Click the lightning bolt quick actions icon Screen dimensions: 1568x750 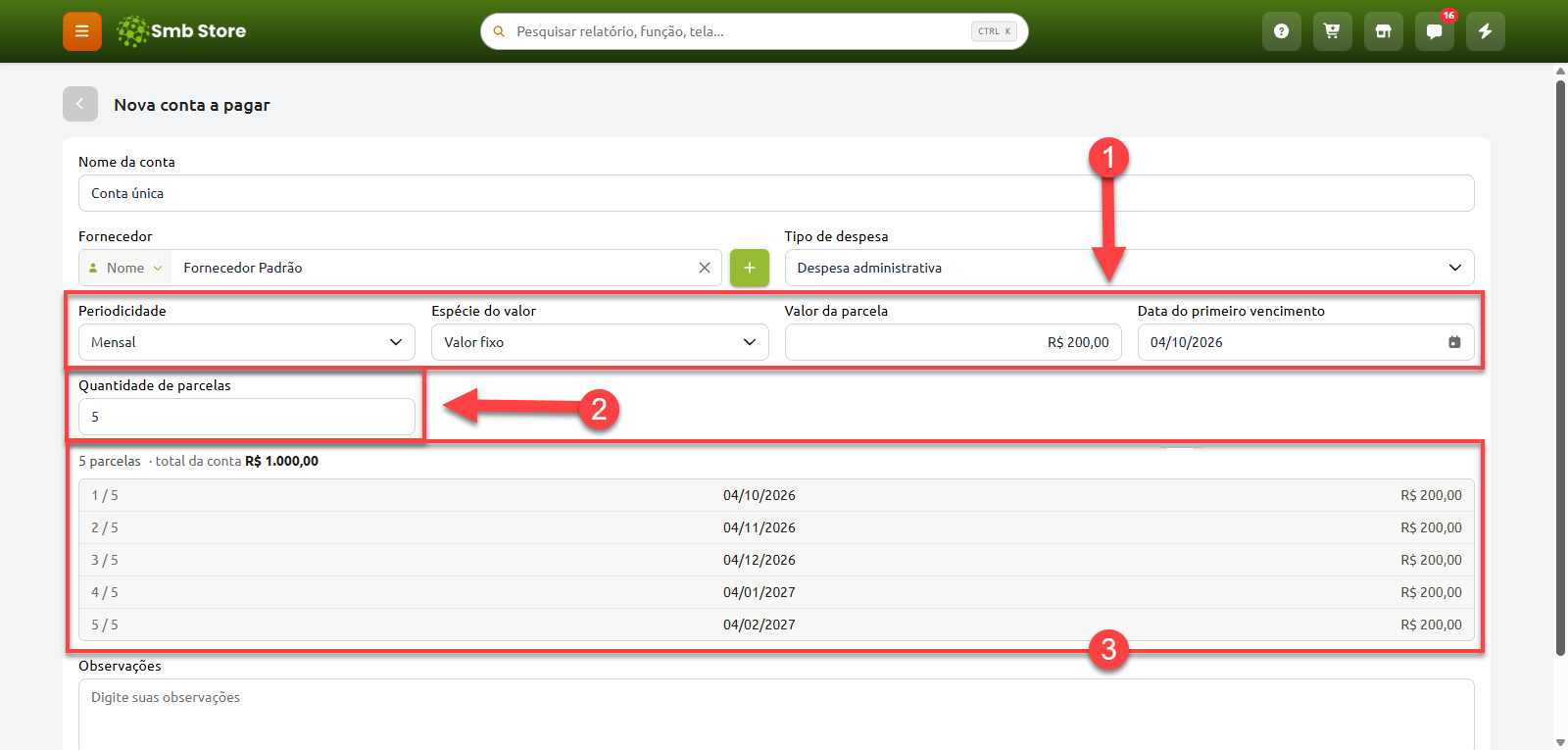coord(1485,31)
